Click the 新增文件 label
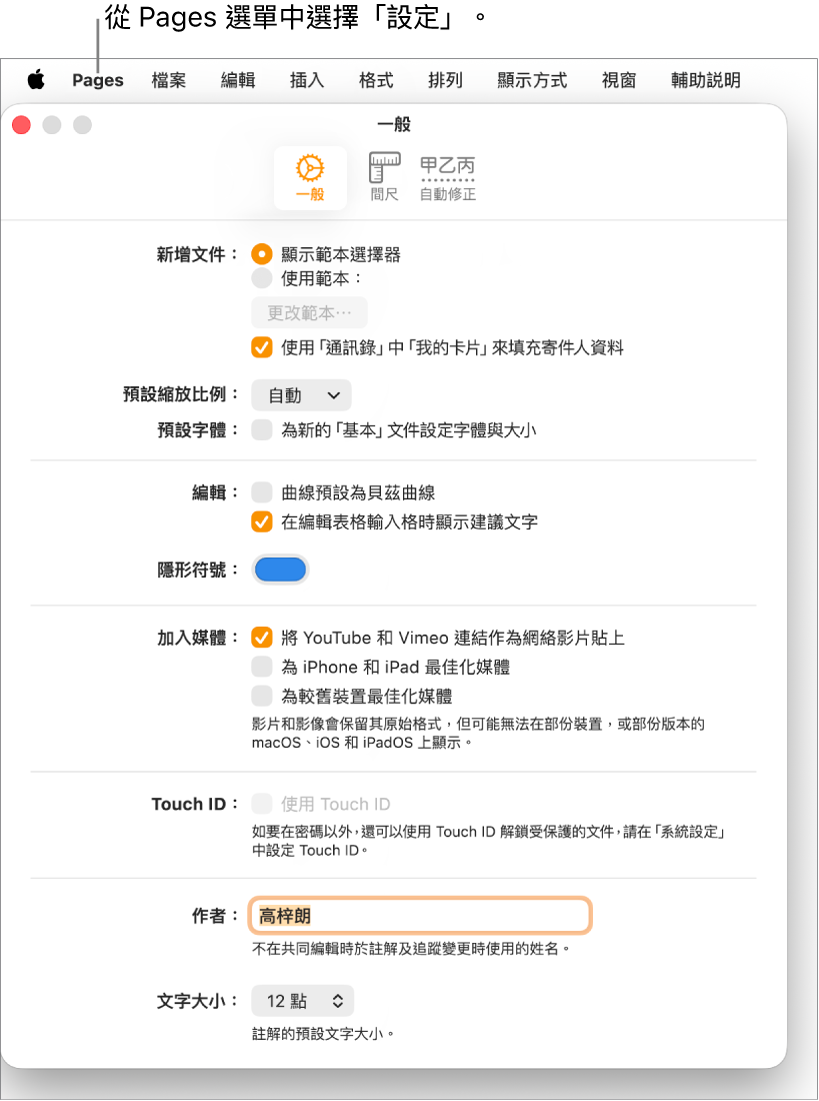The width and height of the screenshot is (819, 1101). (x=197, y=254)
